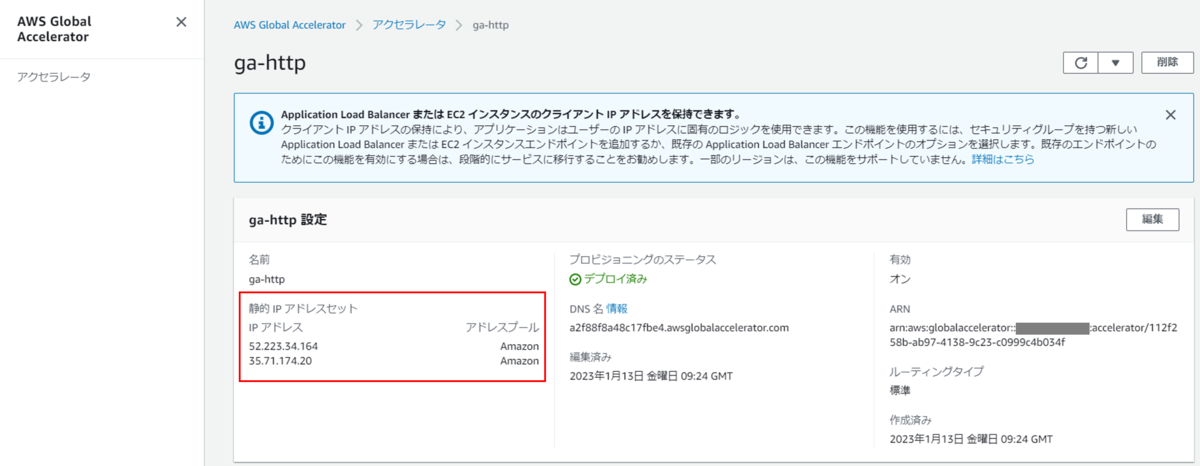
Task: Select アクセラレータ in the sidebar
Action: [x=54, y=77]
